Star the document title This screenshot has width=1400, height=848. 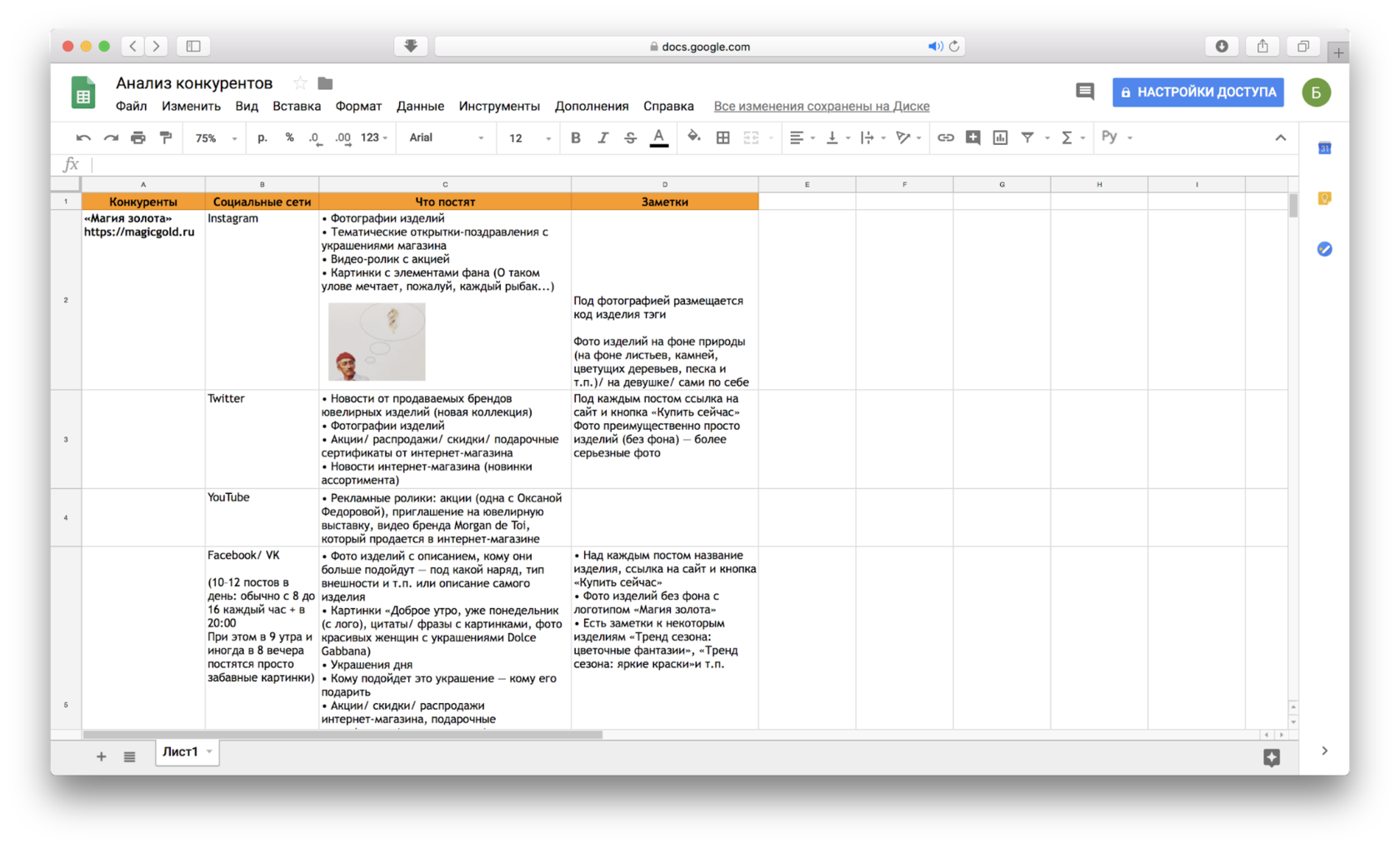coord(300,82)
